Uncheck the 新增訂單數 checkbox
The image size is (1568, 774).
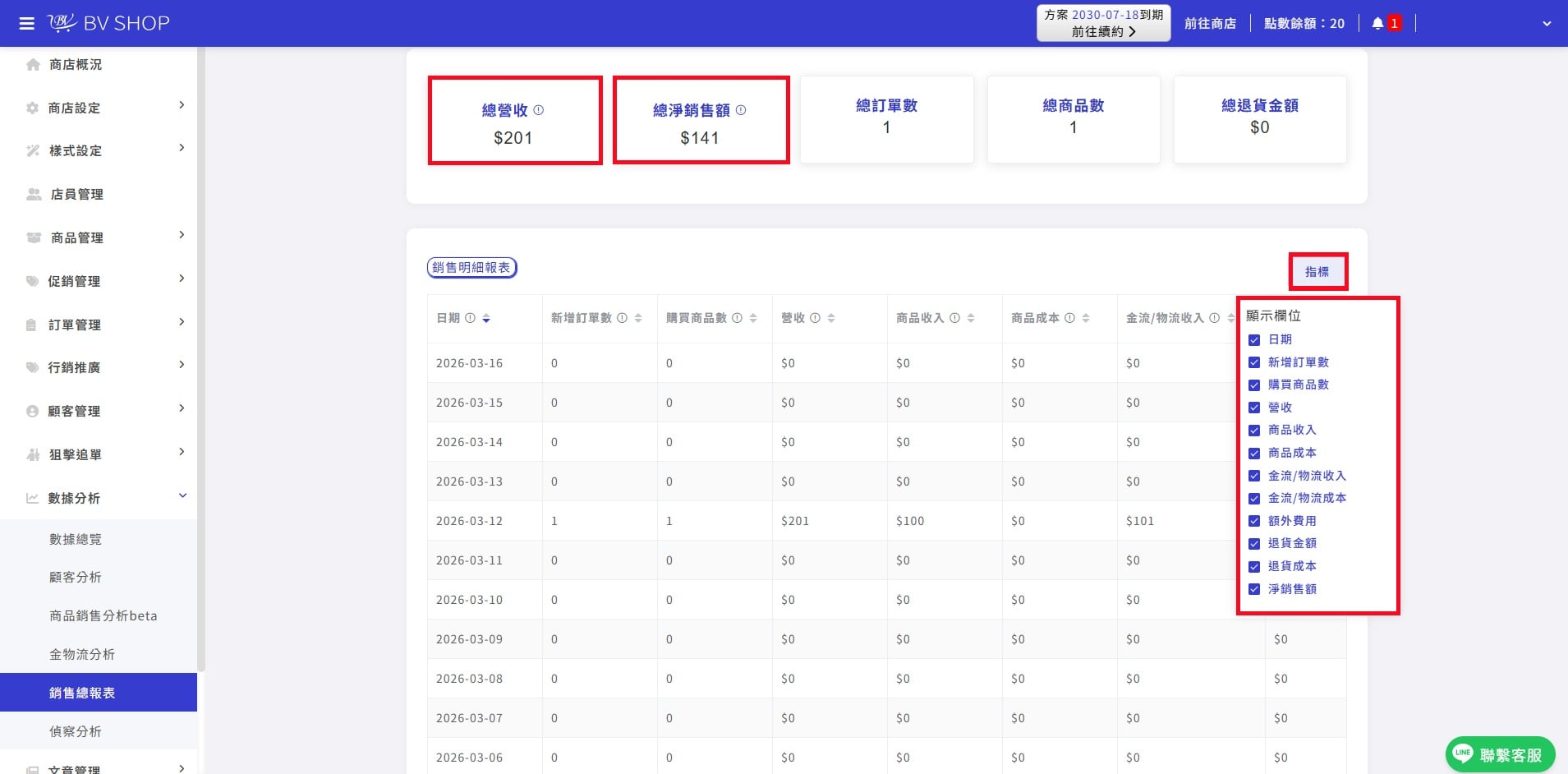[1254, 362]
